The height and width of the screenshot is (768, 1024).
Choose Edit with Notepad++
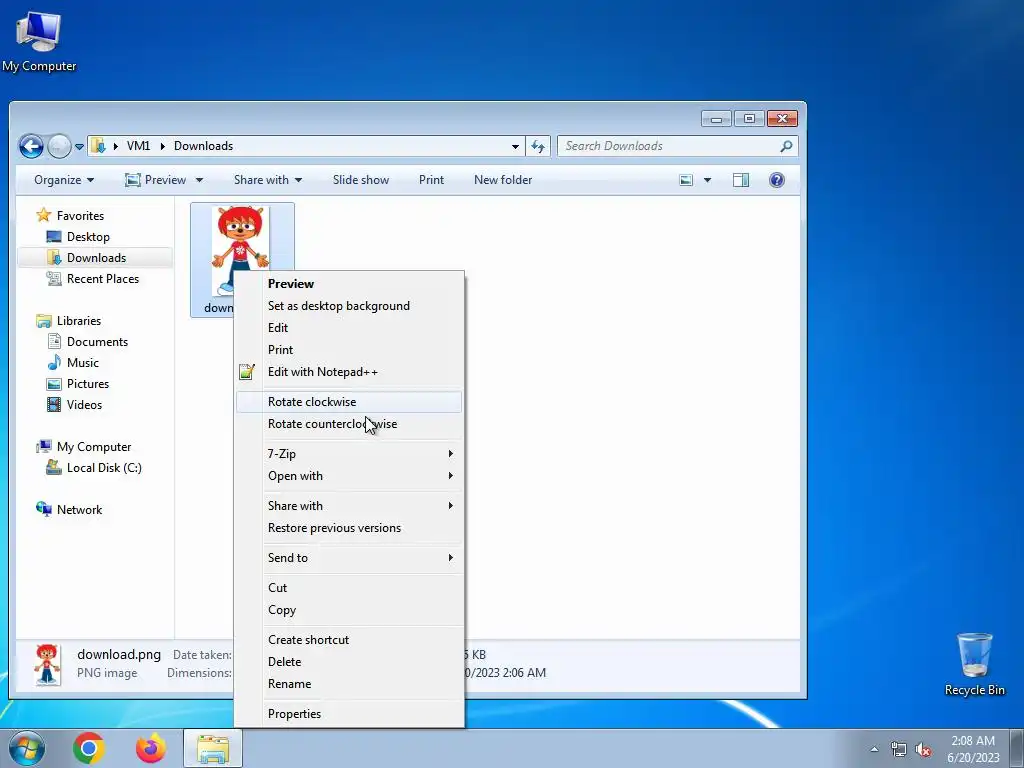click(x=349, y=372)
